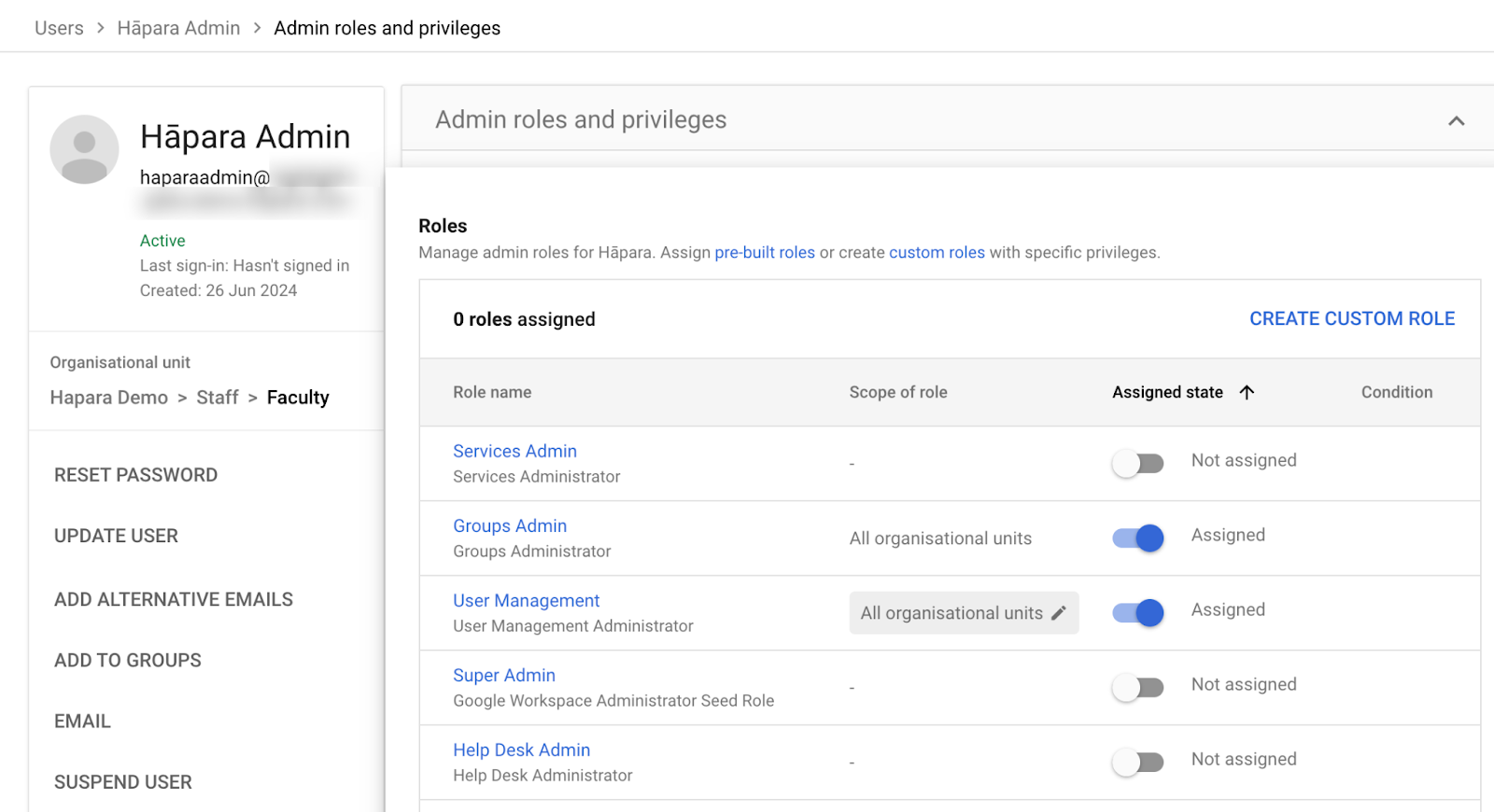The height and width of the screenshot is (812, 1494).
Task: Click the Hāpara Admin user avatar icon
Action: (x=84, y=149)
